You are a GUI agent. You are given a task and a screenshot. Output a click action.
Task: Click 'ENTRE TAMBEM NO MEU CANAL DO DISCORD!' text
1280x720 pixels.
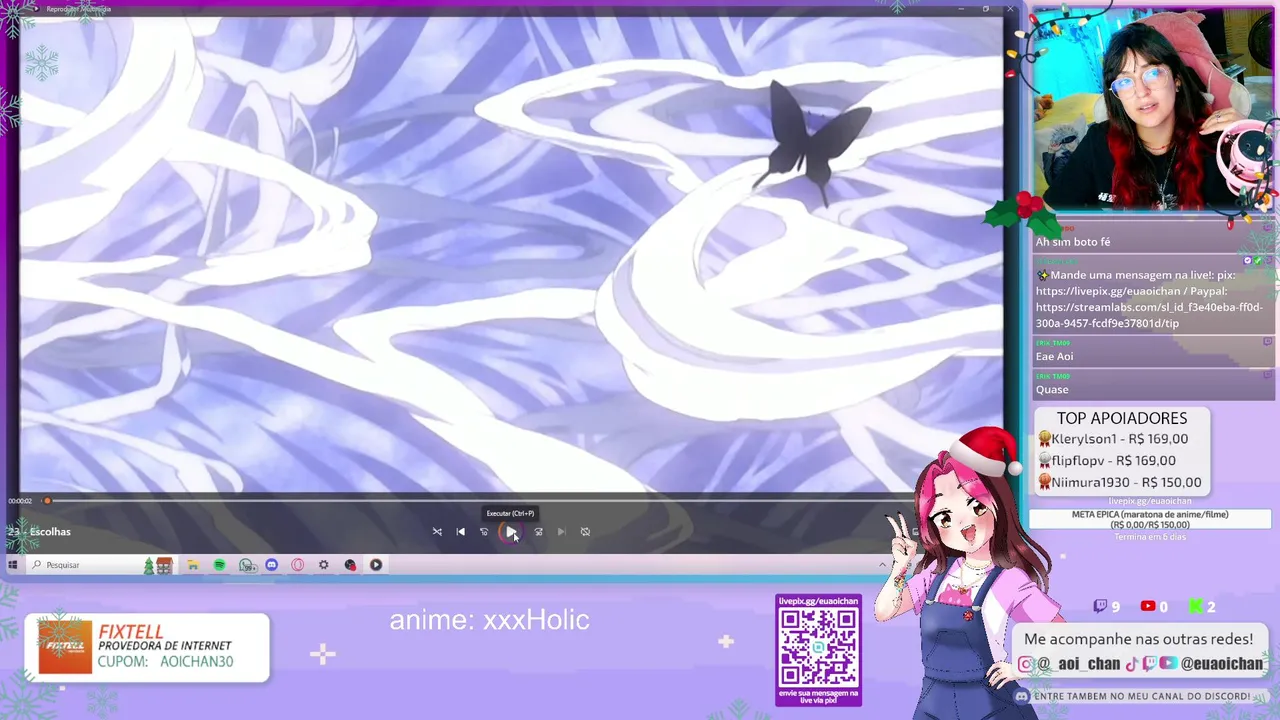tap(1142, 696)
